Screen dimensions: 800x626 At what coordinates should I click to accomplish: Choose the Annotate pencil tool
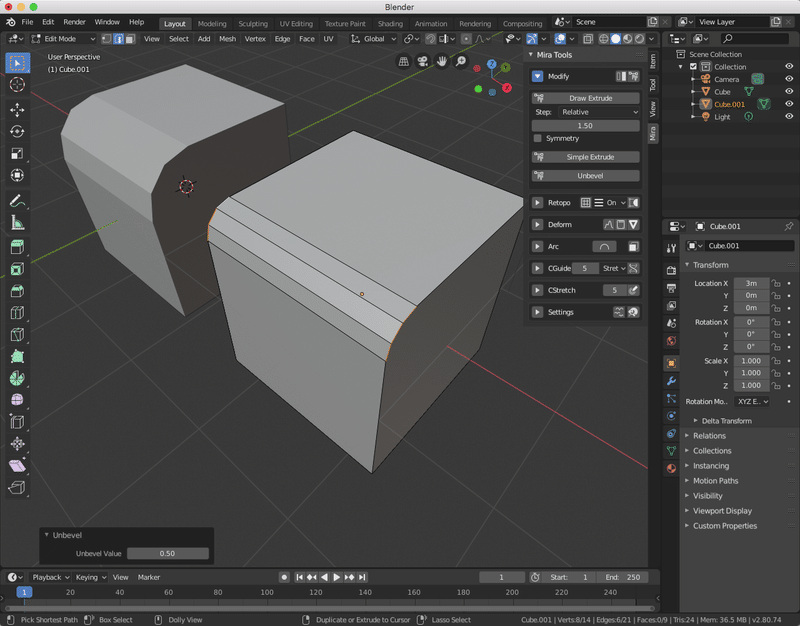[17, 201]
